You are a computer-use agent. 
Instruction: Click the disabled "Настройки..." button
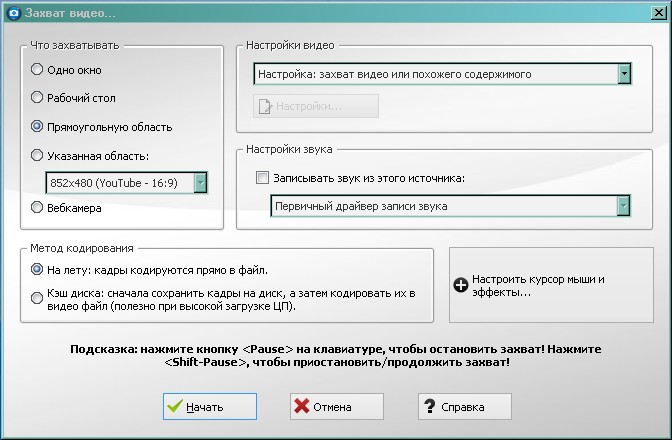pos(316,106)
